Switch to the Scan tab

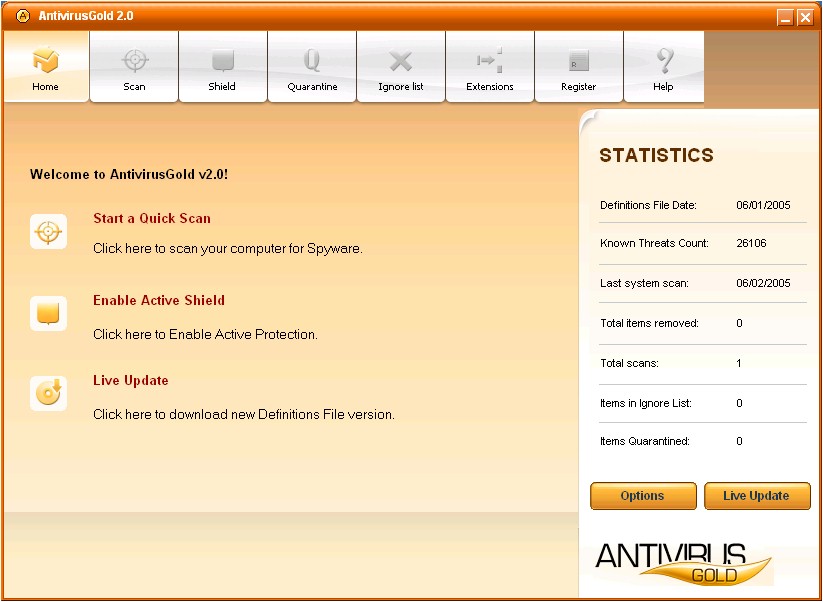click(x=134, y=67)
